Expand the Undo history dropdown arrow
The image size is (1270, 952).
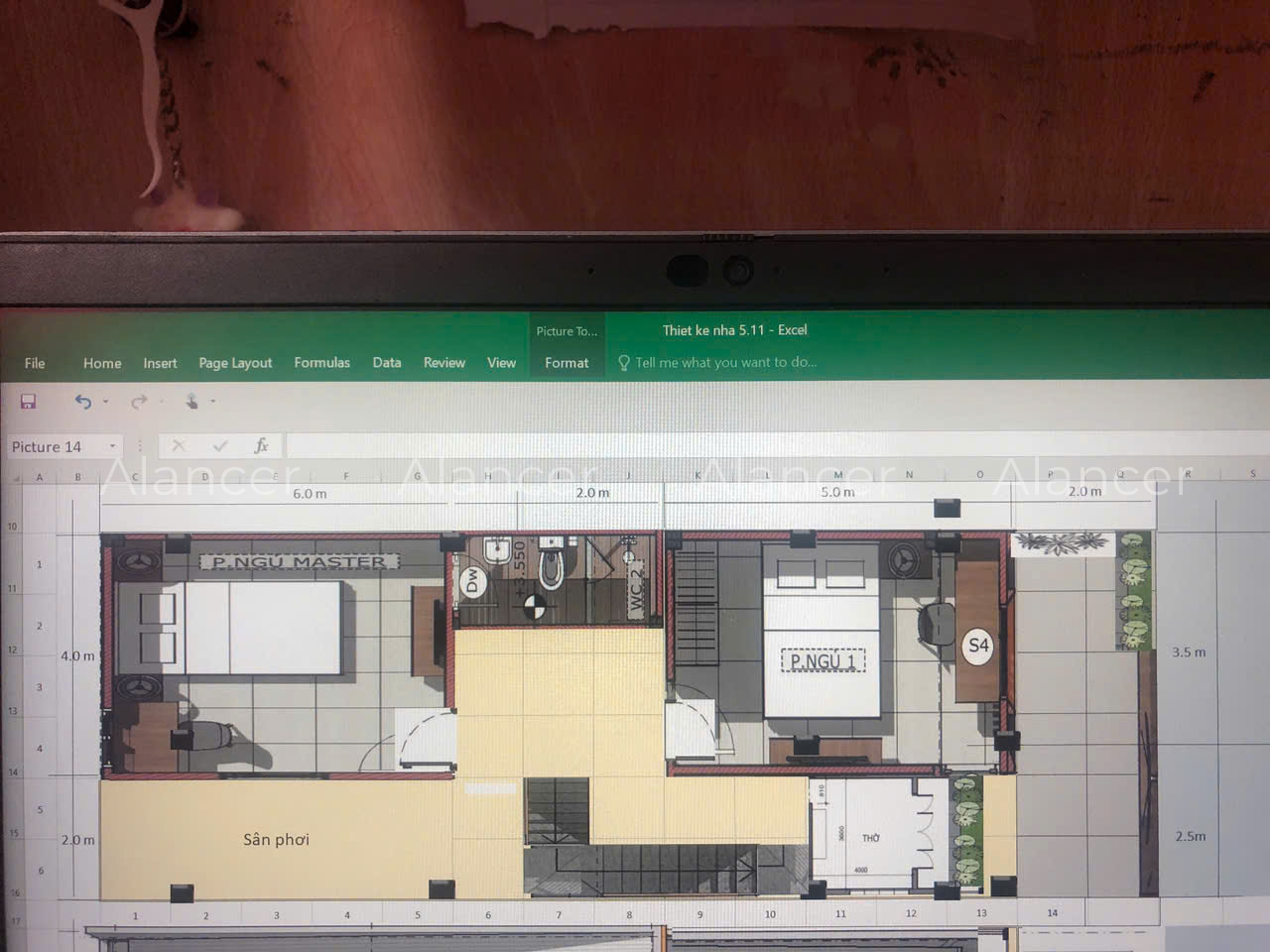pyautogui.click(x=106, y=402)
